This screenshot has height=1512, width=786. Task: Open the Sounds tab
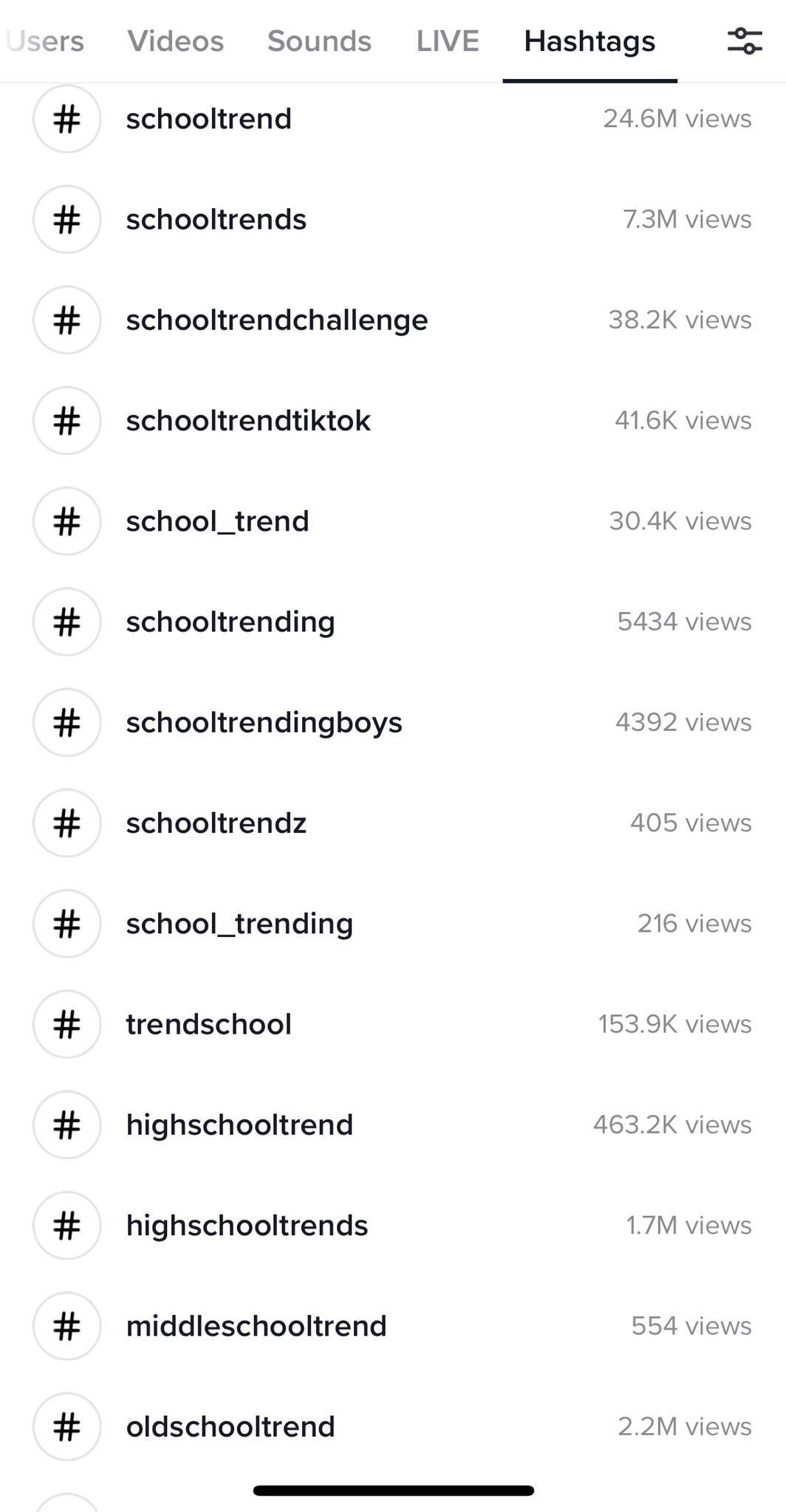pos(318,41)
